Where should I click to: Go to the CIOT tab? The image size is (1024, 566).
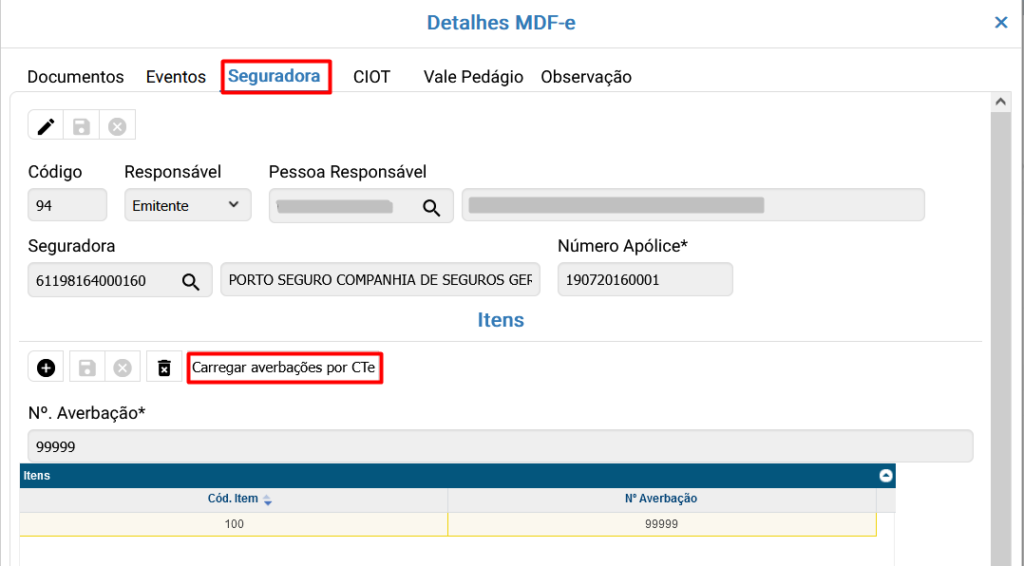(x=372, y=77)
